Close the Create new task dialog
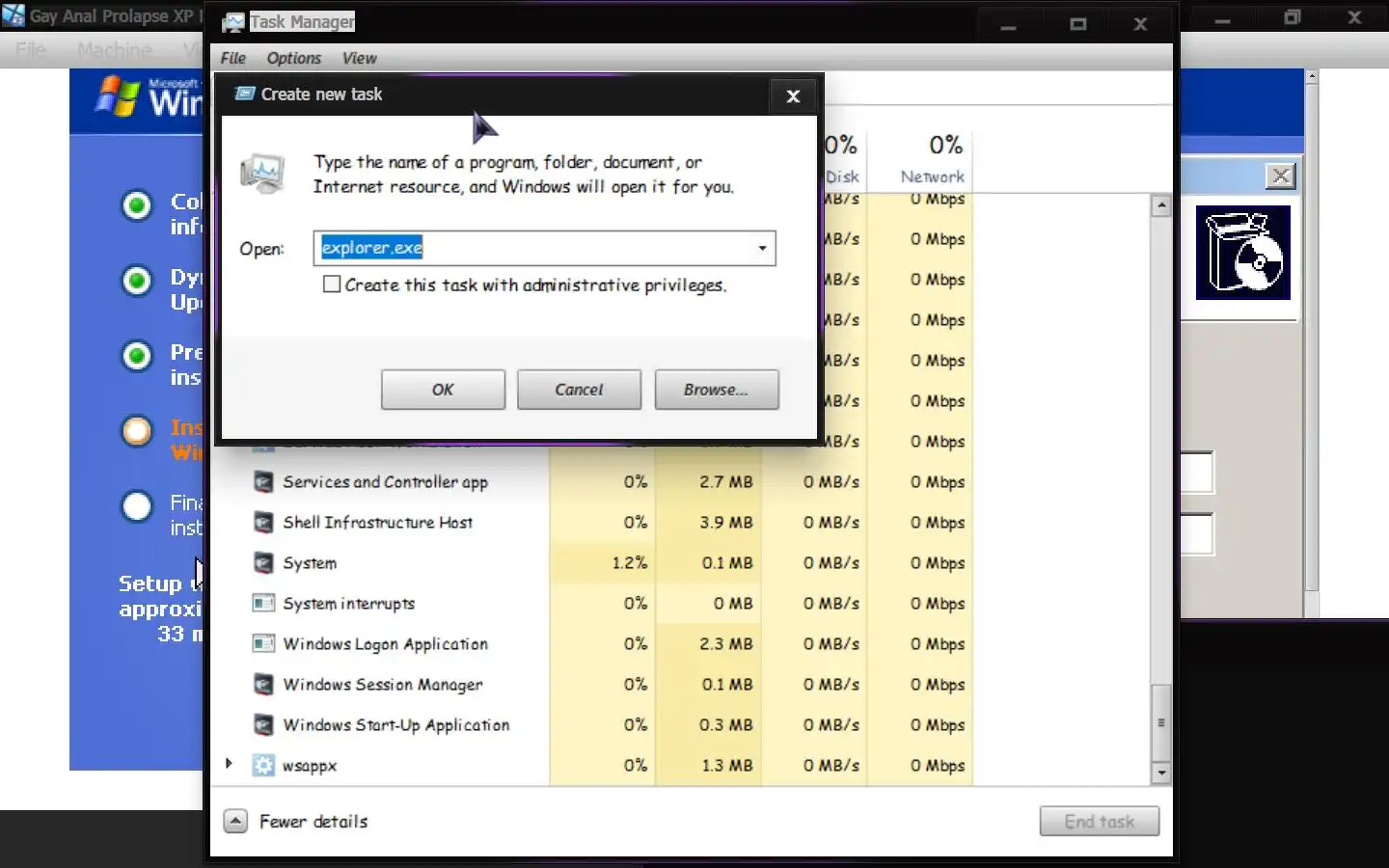The width and height of the screenshot is (1389, 868). [793, 95]
